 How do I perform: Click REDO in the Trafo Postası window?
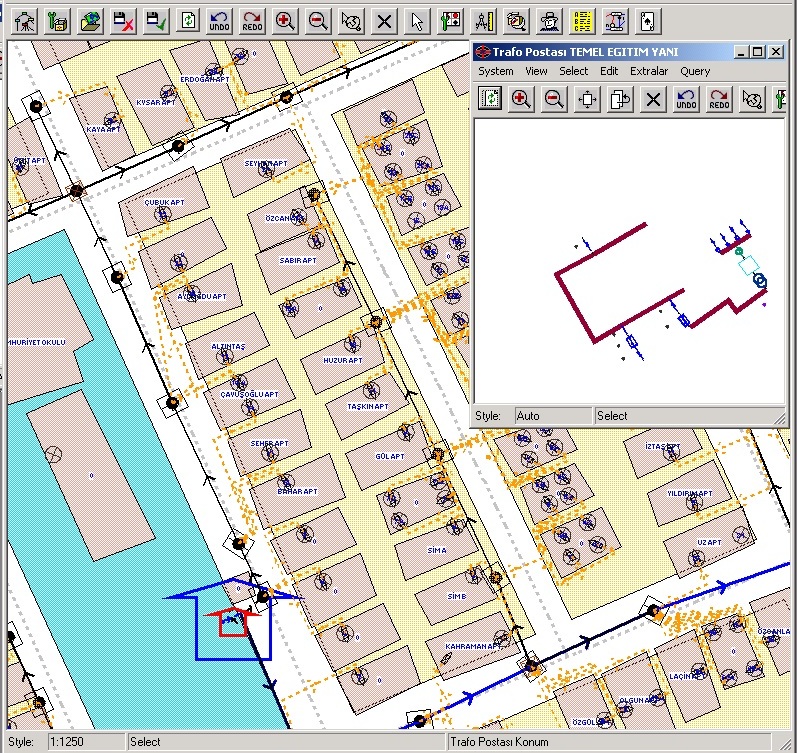[x=719, y=99]
